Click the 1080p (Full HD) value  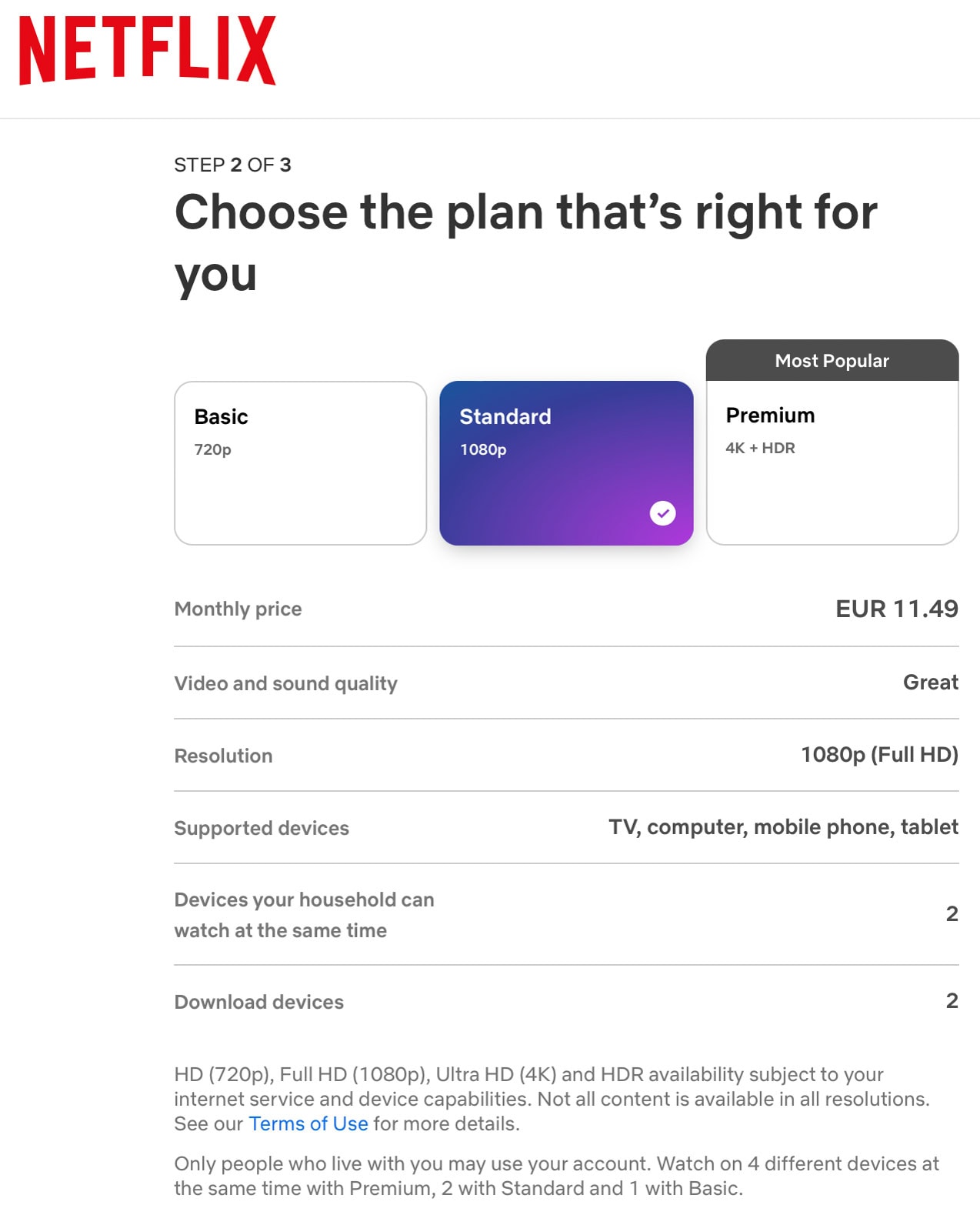click(x=879, y=754)
